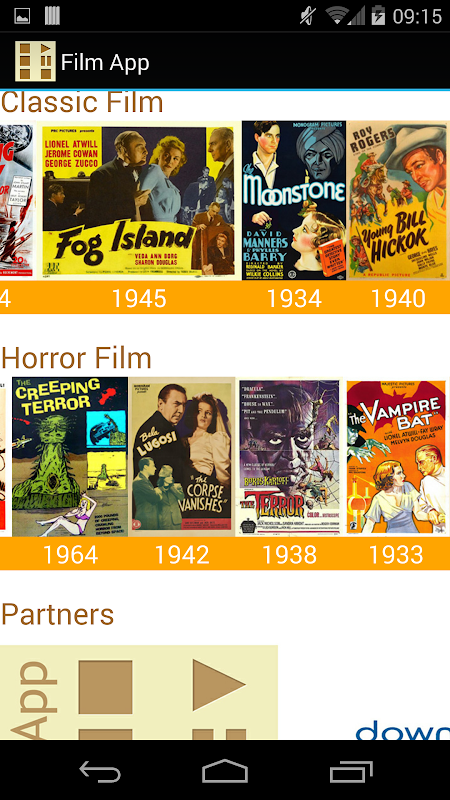450x800 pixels.
Task: Tap the partially visible leftmost classic poster
Action: pos(16,201)
